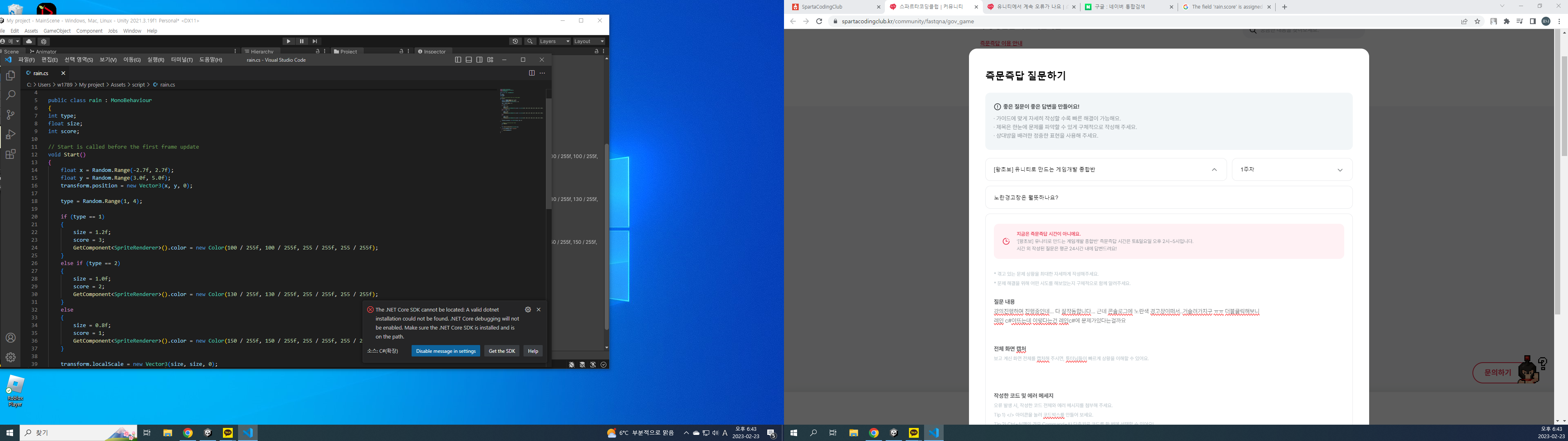Toggle Unity Pause button
The height and width of the screenshot is (441, 1568).
click(x=301, y=41)
